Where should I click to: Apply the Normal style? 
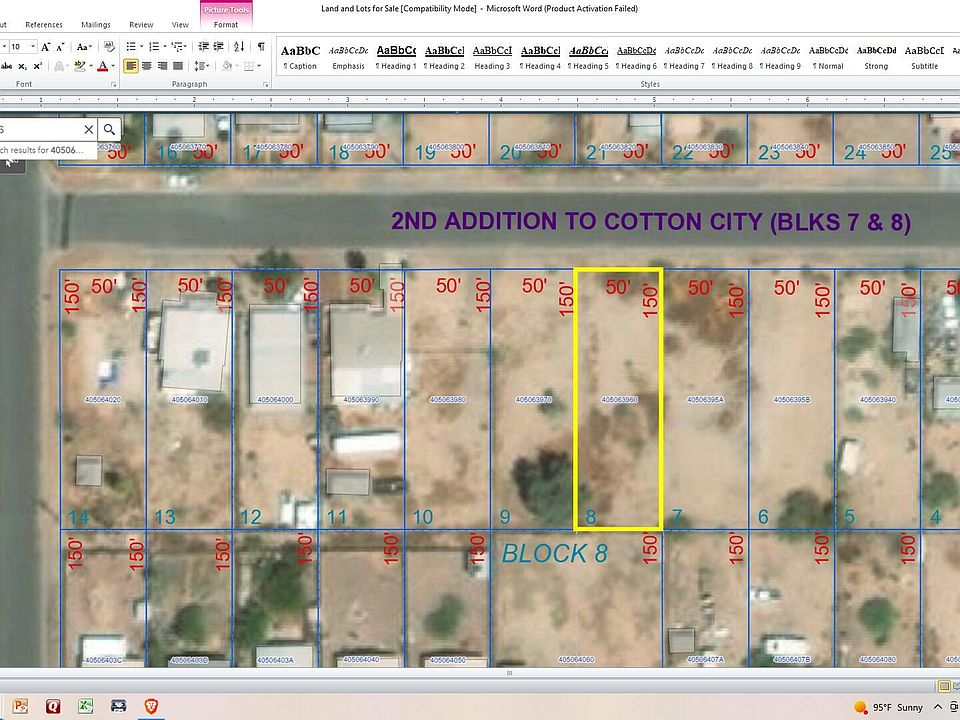click(x=828, y=58)
